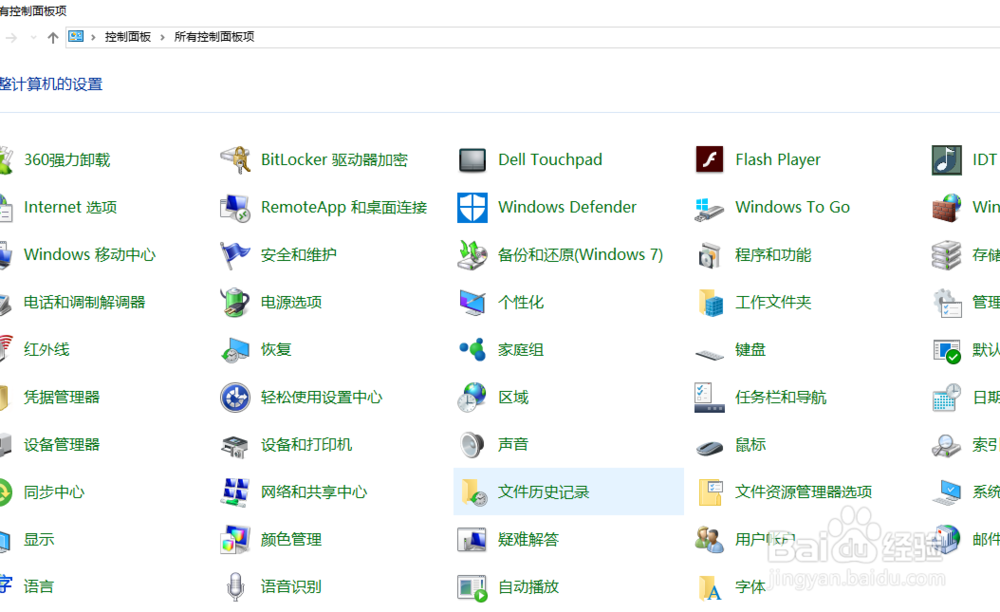1000x612 pixels.
Task: Open the 语音识别 microphone icon
Action: point(235,587)
